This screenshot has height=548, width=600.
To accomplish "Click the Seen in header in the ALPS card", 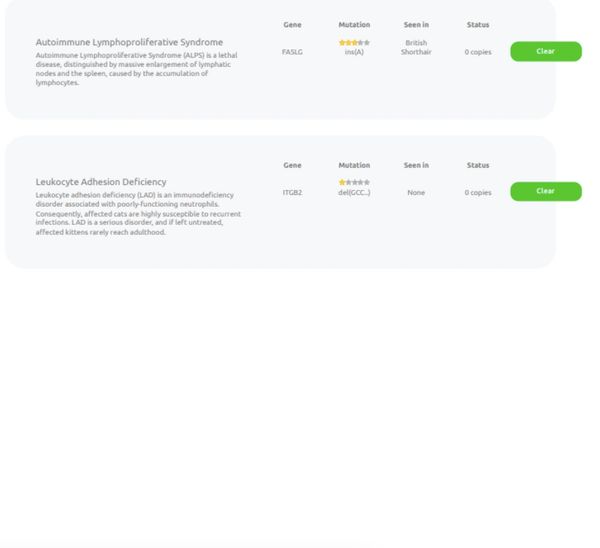I will click(x=416, y=25).
